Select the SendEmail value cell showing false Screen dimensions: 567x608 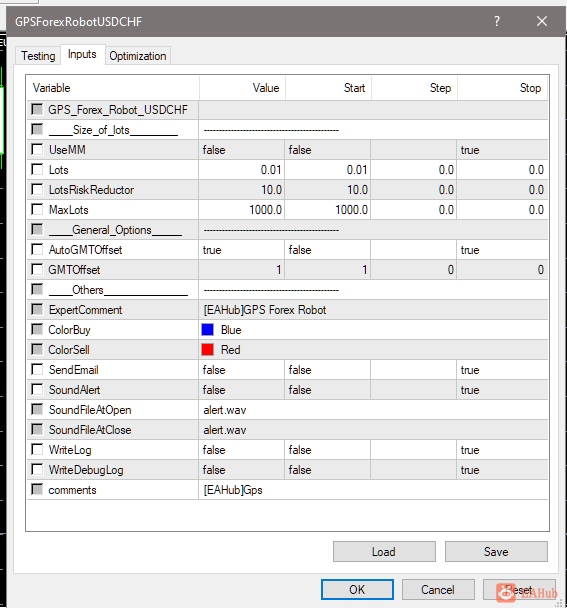point(242,370)
